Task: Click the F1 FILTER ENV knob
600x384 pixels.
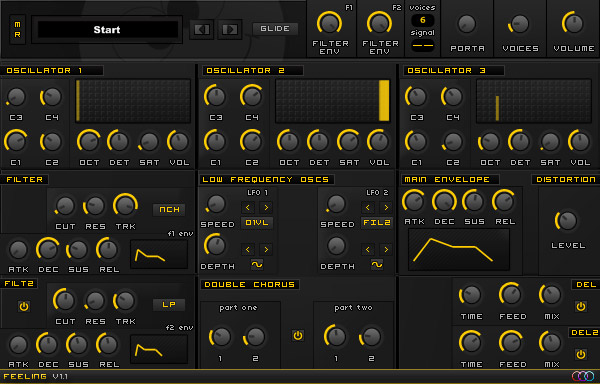Action: point(329,24)
